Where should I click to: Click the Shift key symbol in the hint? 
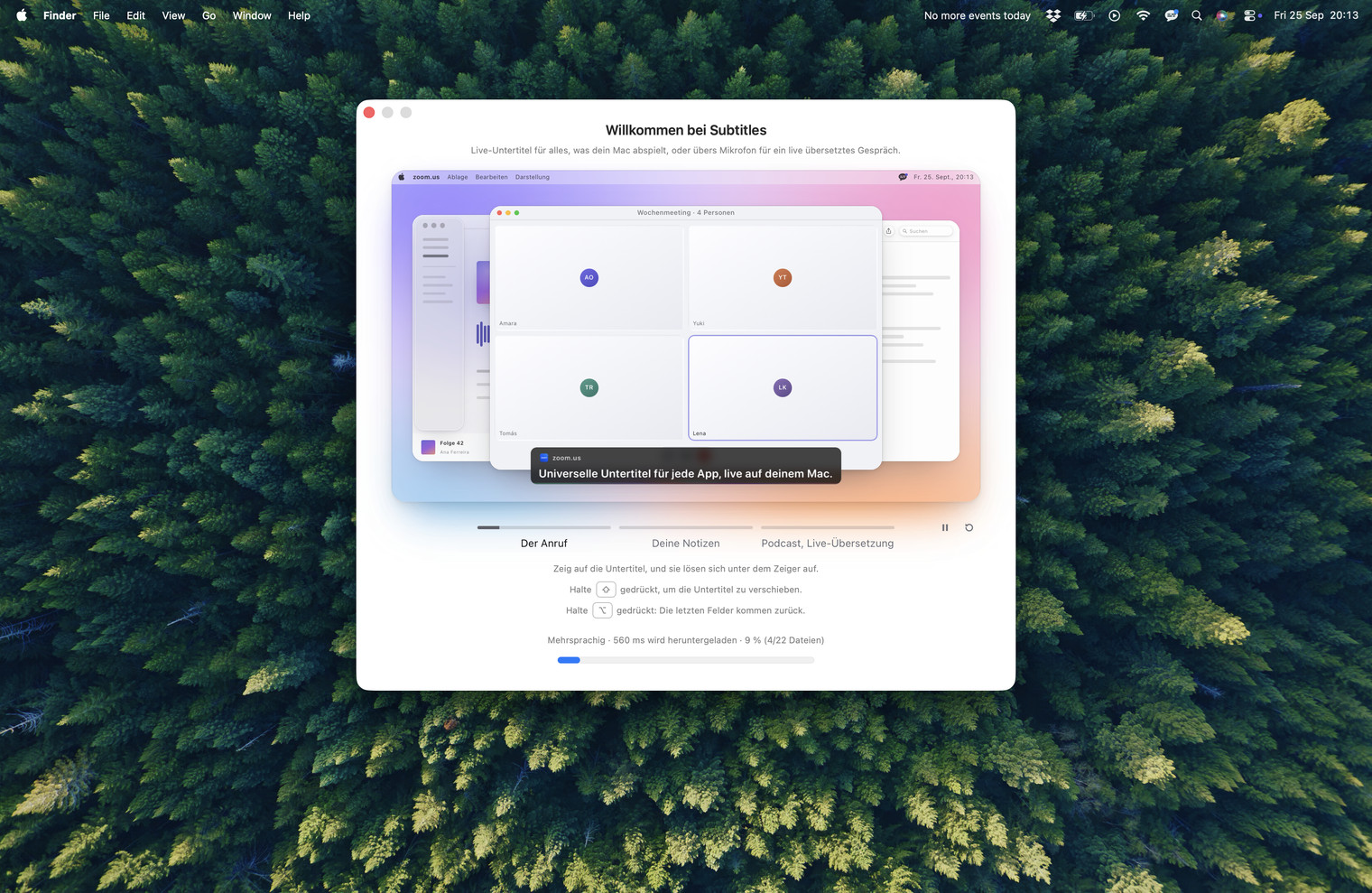coord(606,590)
